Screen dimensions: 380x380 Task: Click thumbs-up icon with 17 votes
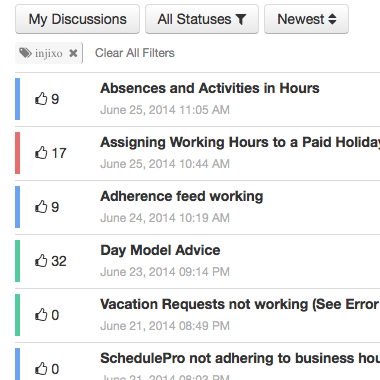41,153
